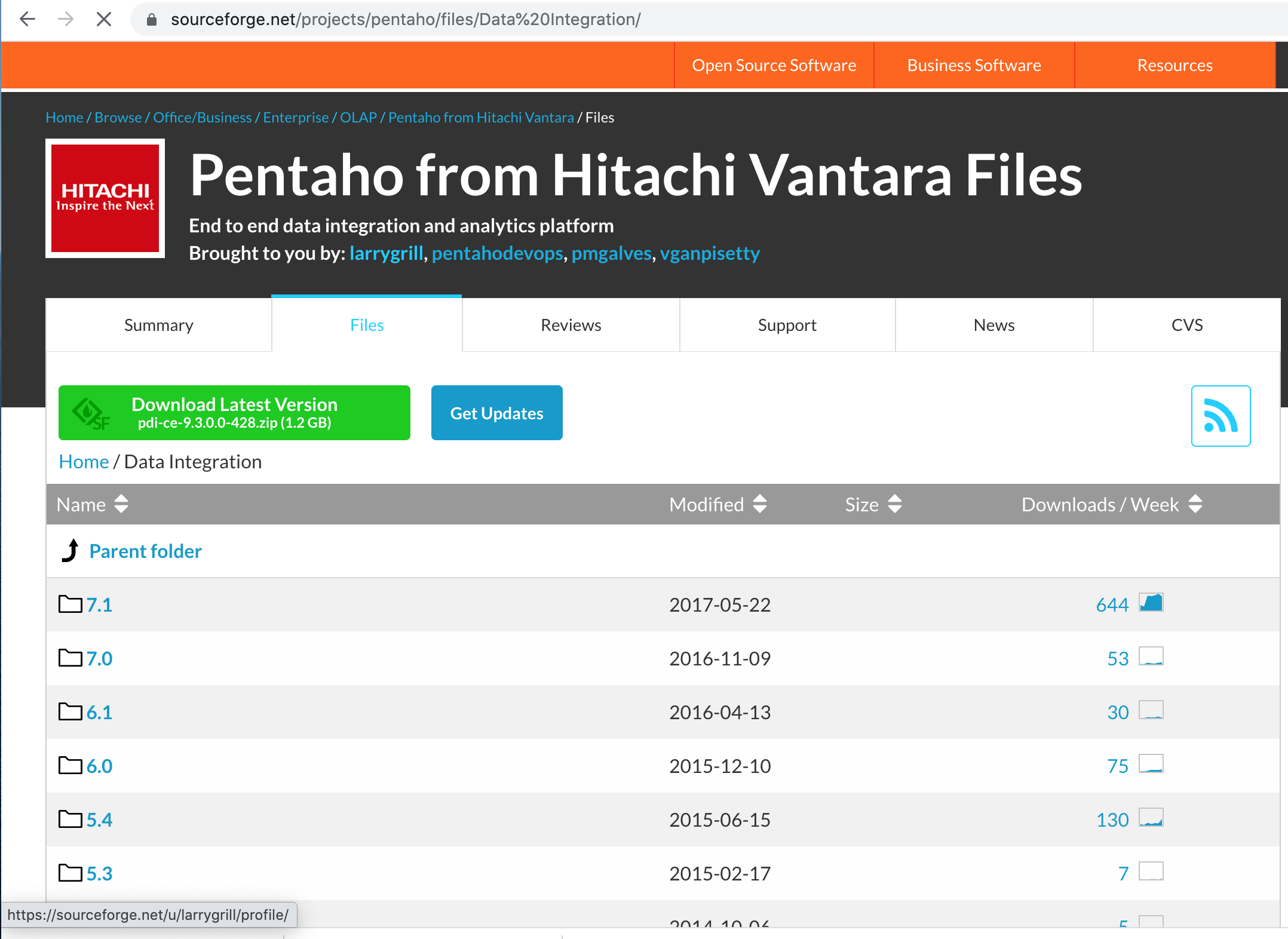This screenshot has height=939, width=1288.
Task: Stop page loading with X button
Action: 104,19
